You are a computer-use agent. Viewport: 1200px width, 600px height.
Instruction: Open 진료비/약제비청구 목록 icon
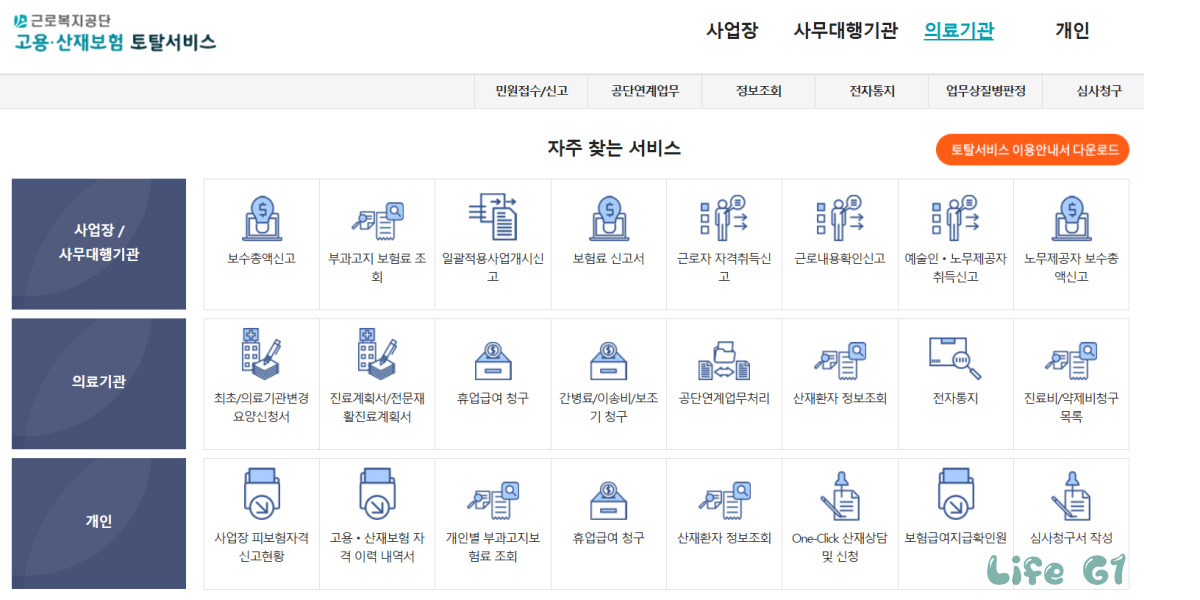1071,361
